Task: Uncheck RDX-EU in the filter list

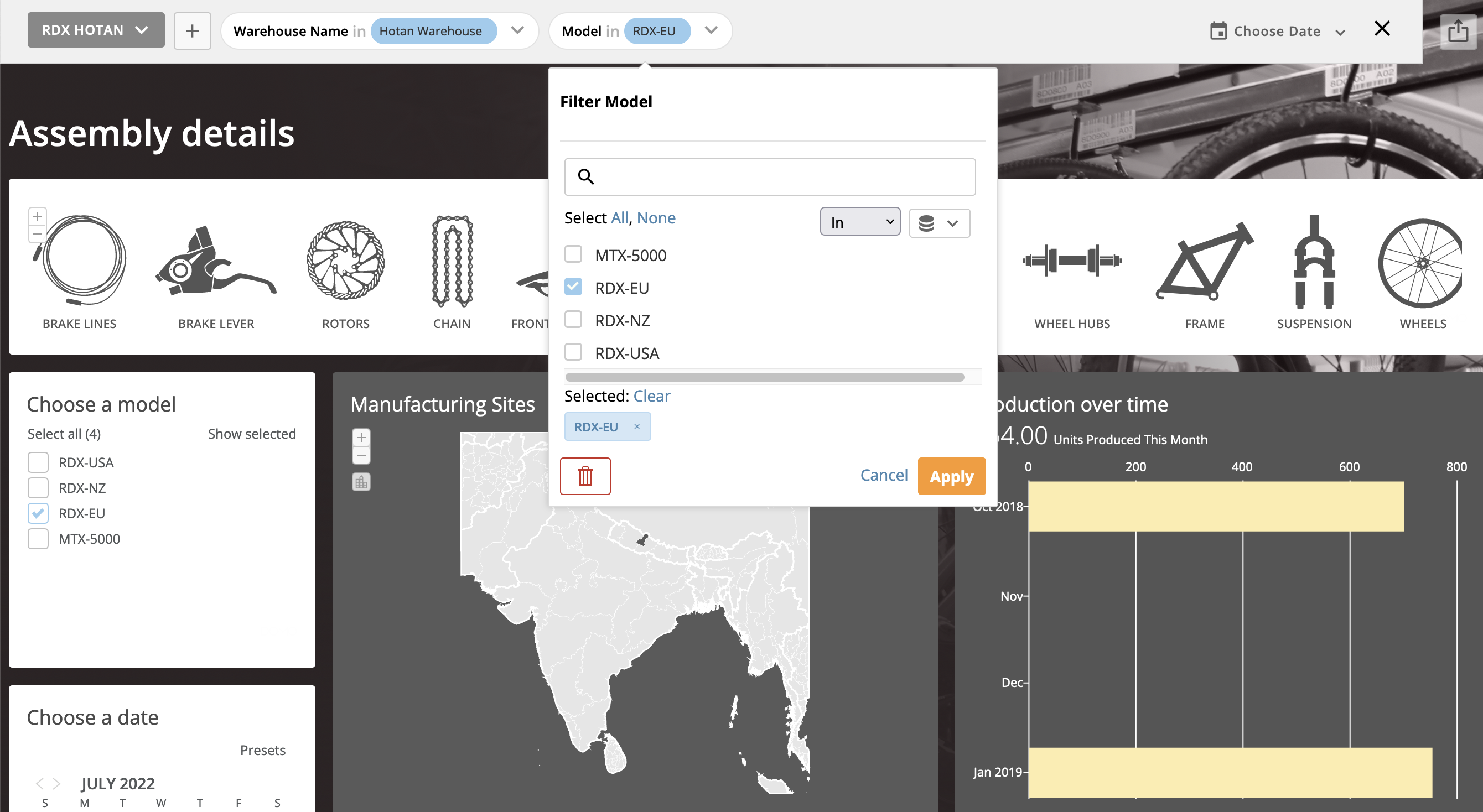Action: tap(573, 287)
